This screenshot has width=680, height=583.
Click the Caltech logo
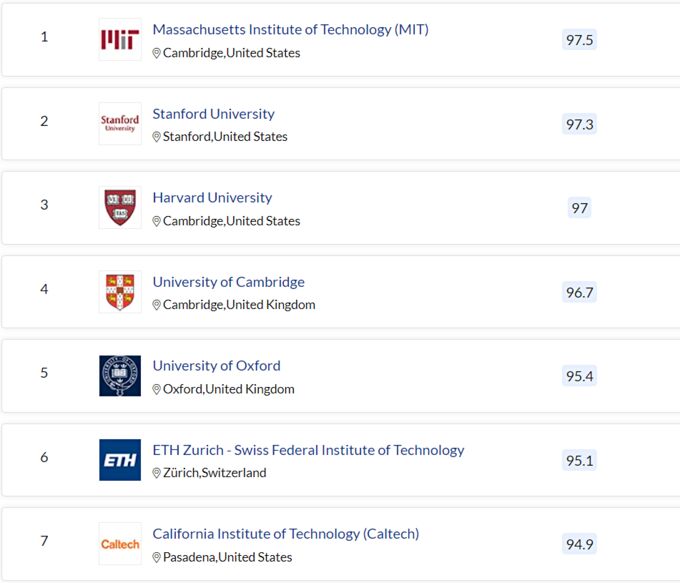120,543
